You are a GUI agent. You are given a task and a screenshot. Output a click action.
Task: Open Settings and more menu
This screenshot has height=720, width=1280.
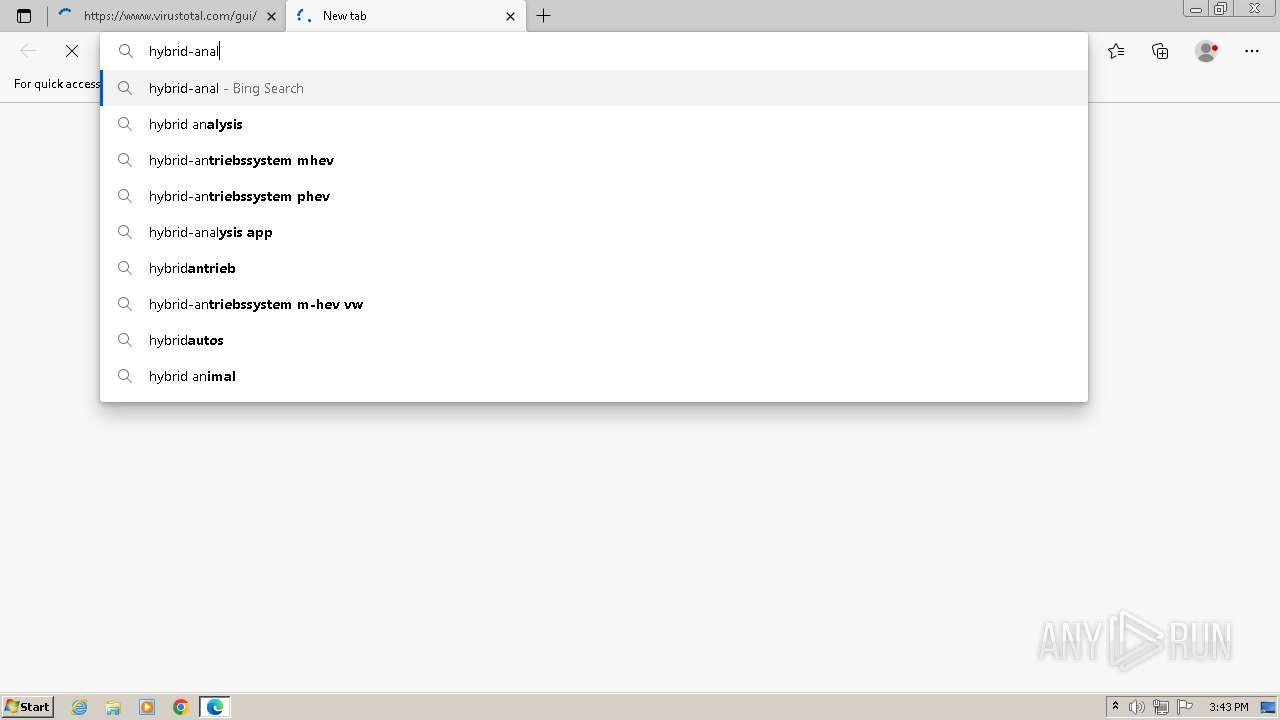(1252, 51)
